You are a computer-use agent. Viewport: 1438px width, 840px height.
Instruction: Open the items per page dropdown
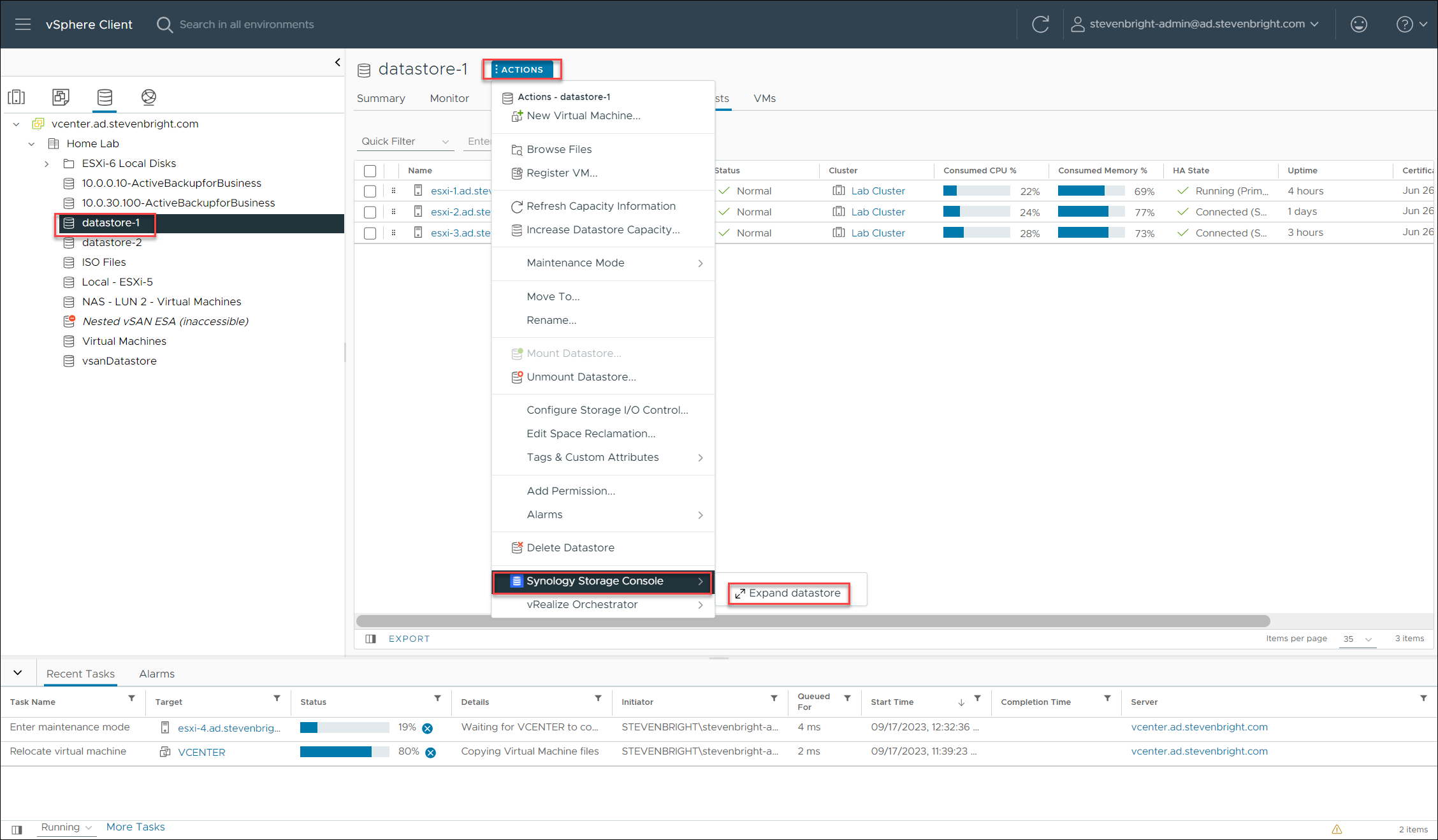click(1357, 639)
